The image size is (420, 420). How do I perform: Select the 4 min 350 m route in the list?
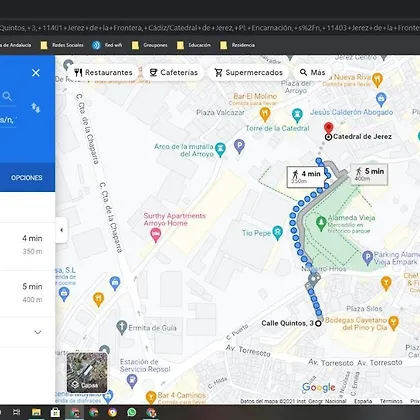pos(27,246)
